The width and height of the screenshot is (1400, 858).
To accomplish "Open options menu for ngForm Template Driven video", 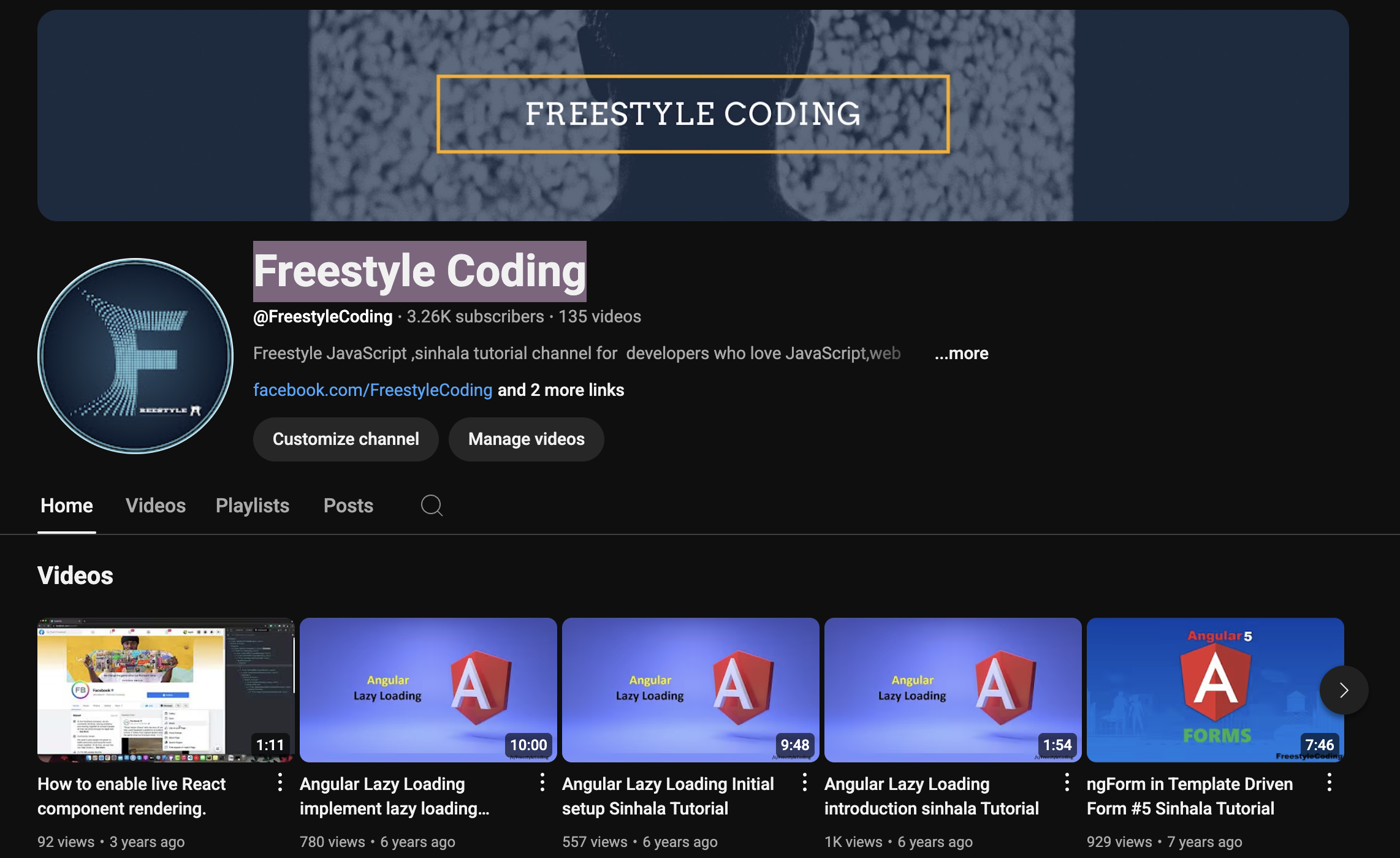I will pyautogui.click(x=1329, y=782).
